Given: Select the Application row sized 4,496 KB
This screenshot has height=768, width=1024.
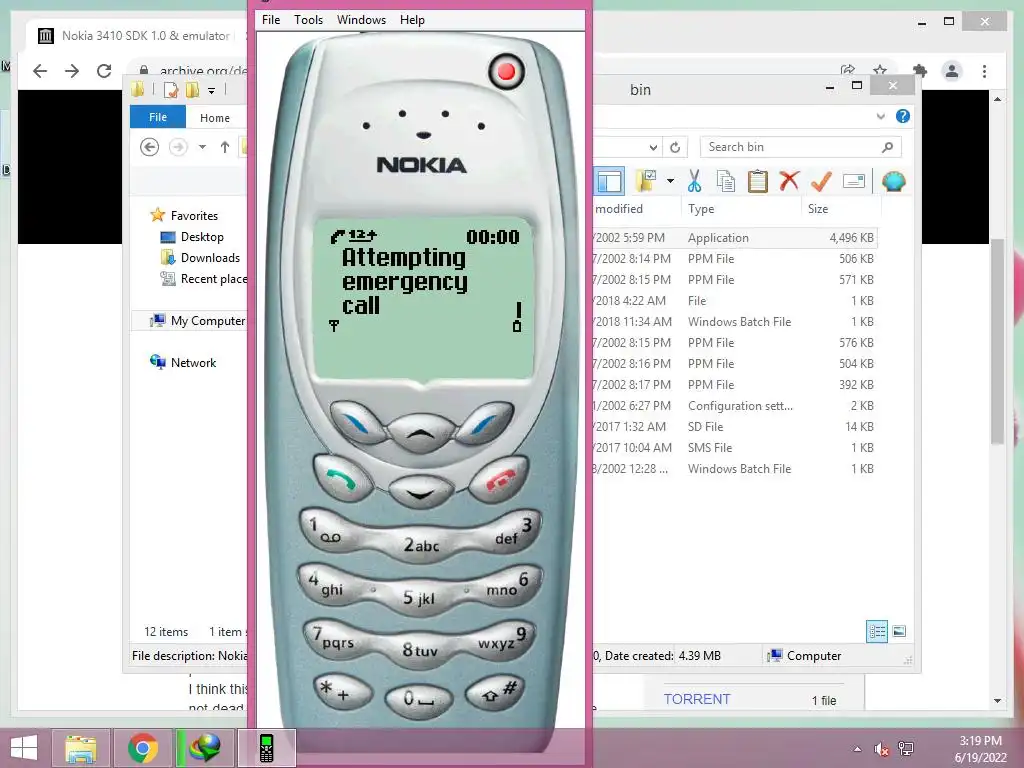Looking at the screenshot, I should [x=735, y=238].
